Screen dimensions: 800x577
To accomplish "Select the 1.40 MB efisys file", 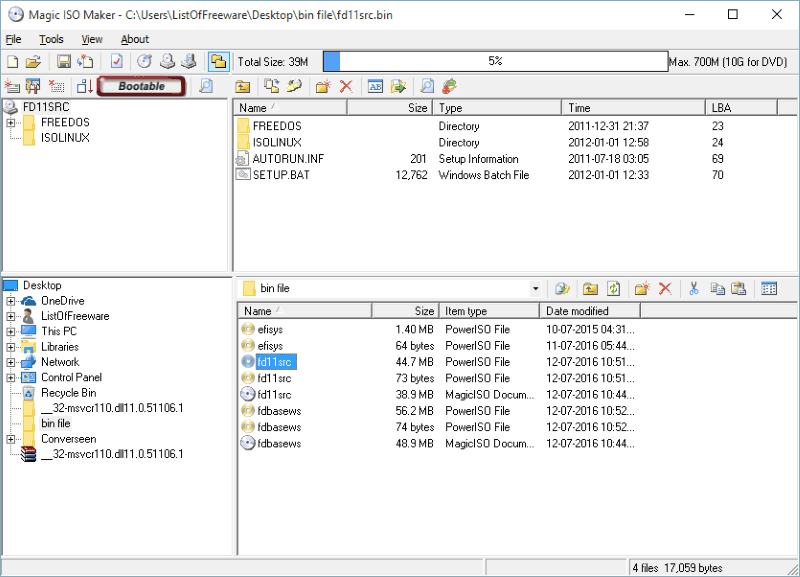I will point(270,330).
